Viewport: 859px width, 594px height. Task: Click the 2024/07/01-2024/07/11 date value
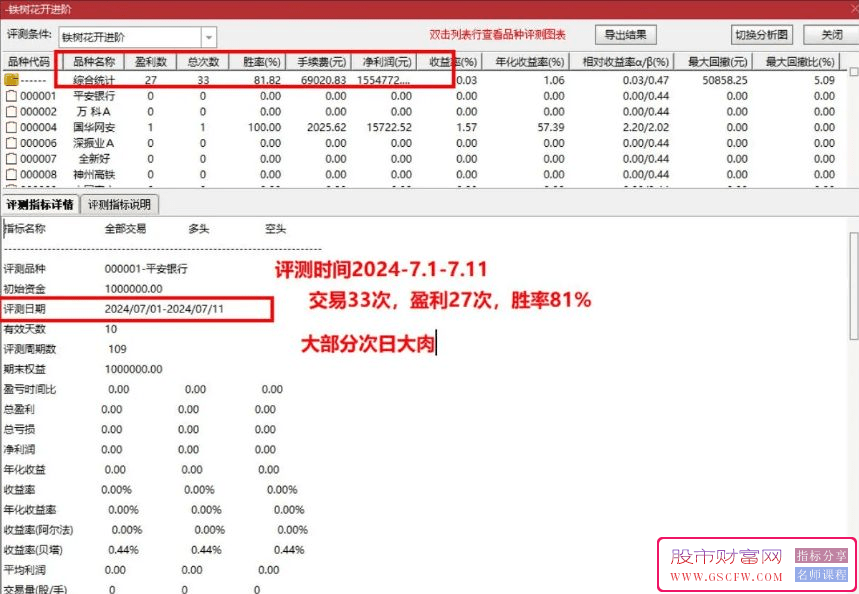pos(164,309)
